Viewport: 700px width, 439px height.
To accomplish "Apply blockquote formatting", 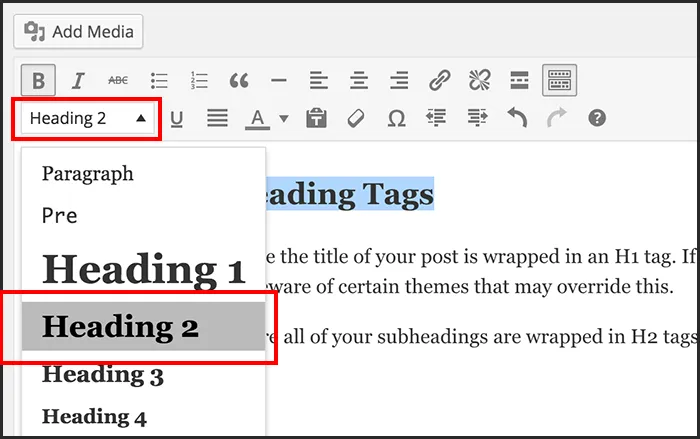I will pos(239,81).
